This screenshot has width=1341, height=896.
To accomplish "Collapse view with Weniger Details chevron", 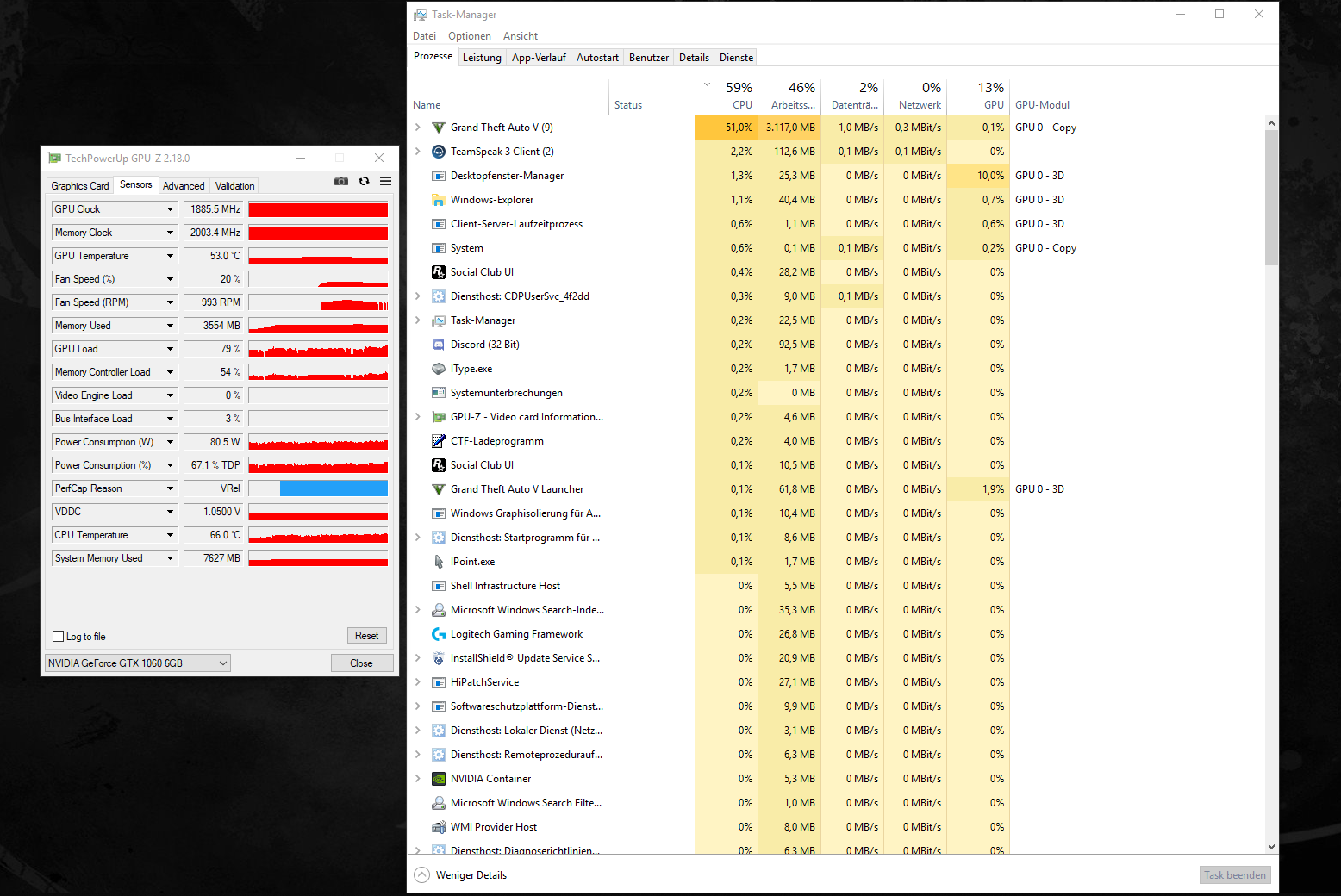I will tap(421, 875).
